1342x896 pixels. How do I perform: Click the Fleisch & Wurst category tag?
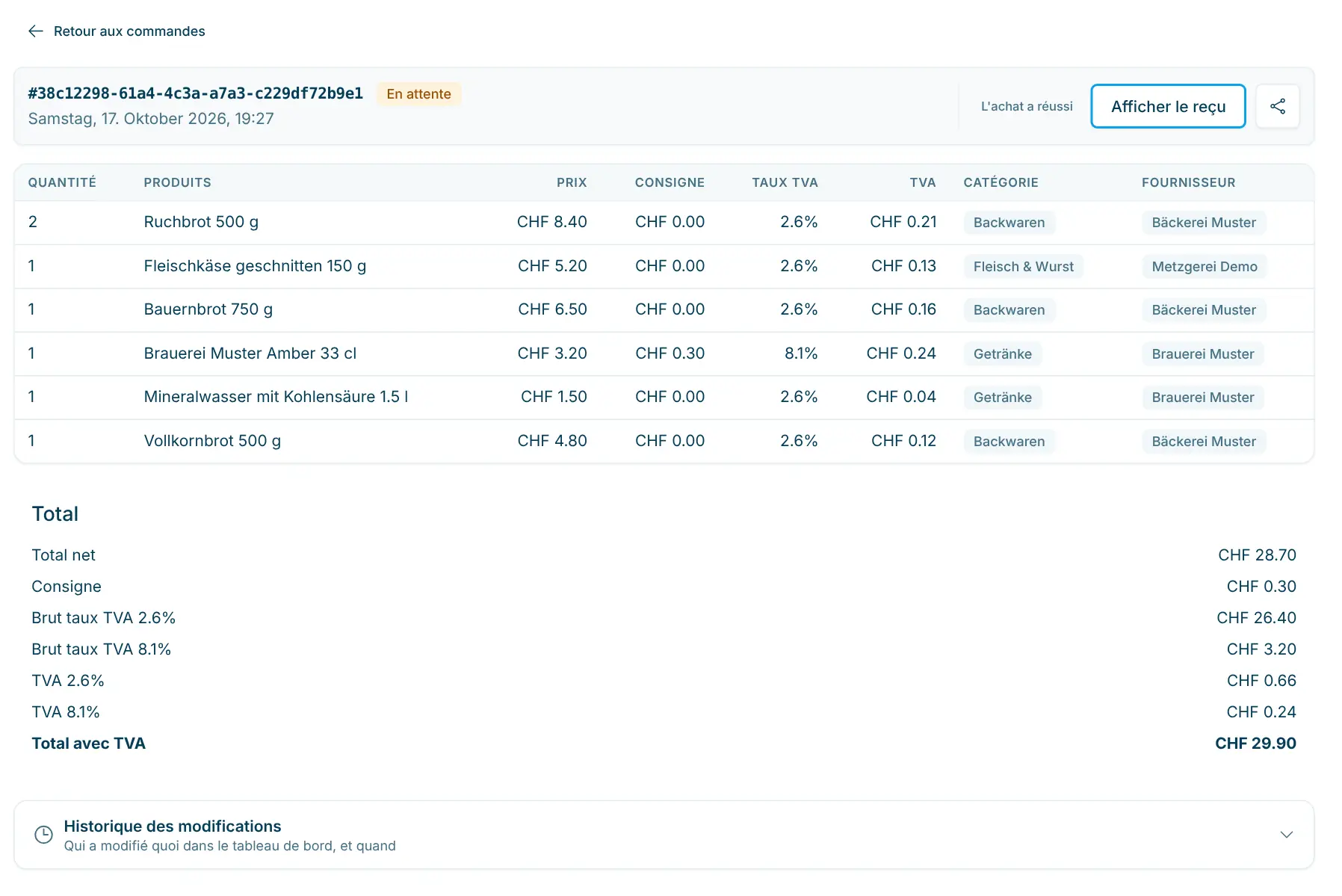coord(1024,267)
